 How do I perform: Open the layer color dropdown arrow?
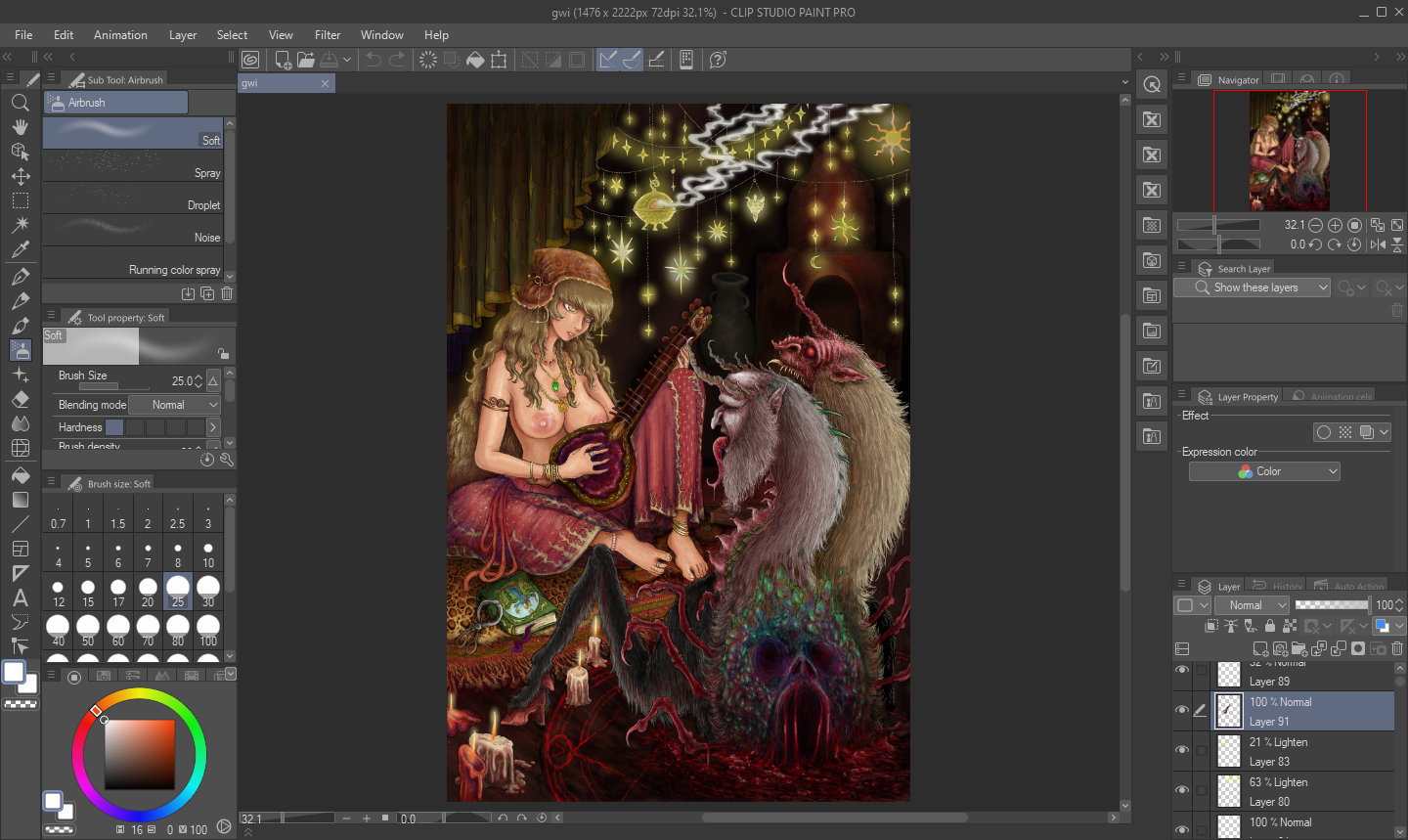coord(1399,626)
